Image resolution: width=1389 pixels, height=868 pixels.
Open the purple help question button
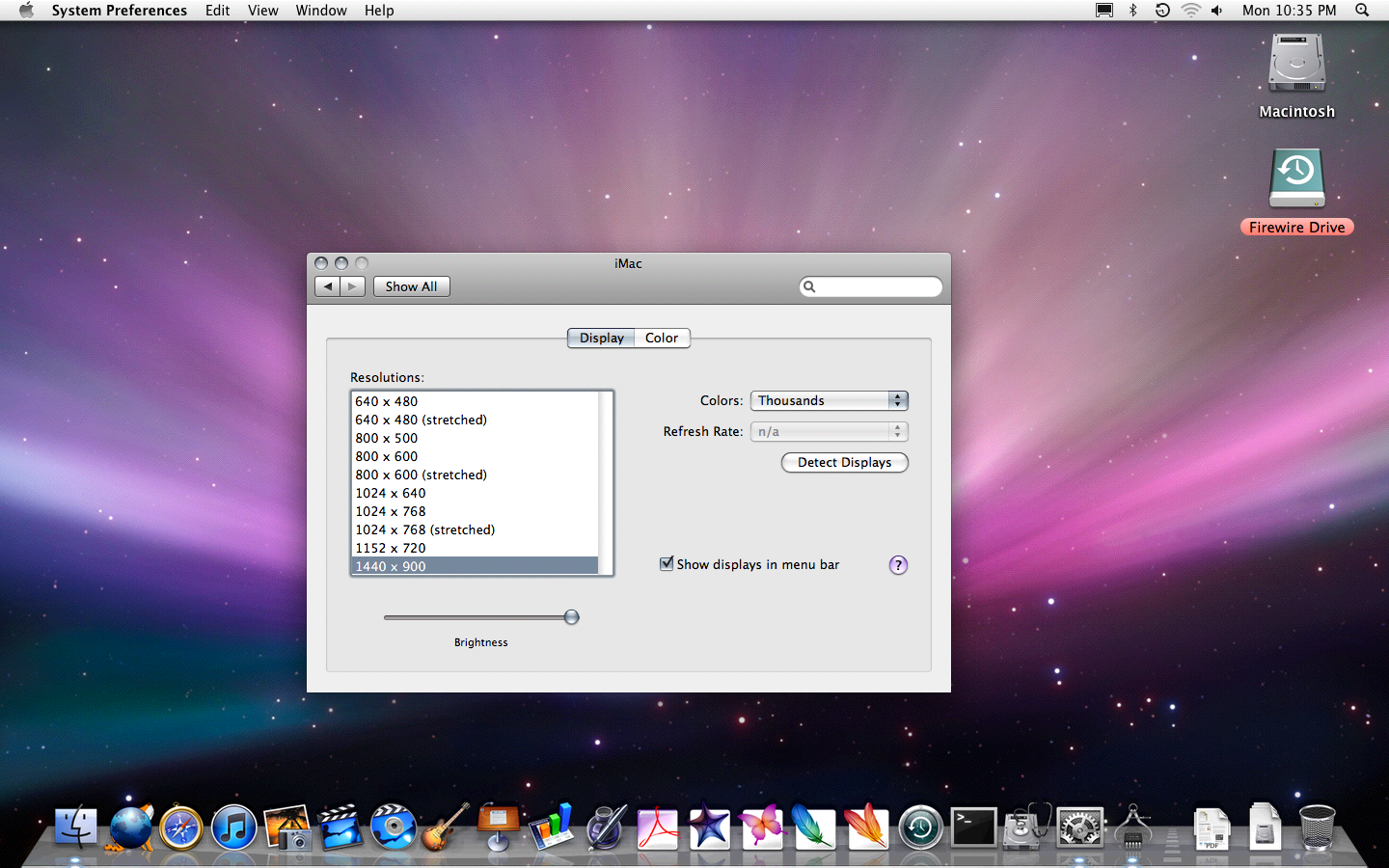tap(898, 565)
